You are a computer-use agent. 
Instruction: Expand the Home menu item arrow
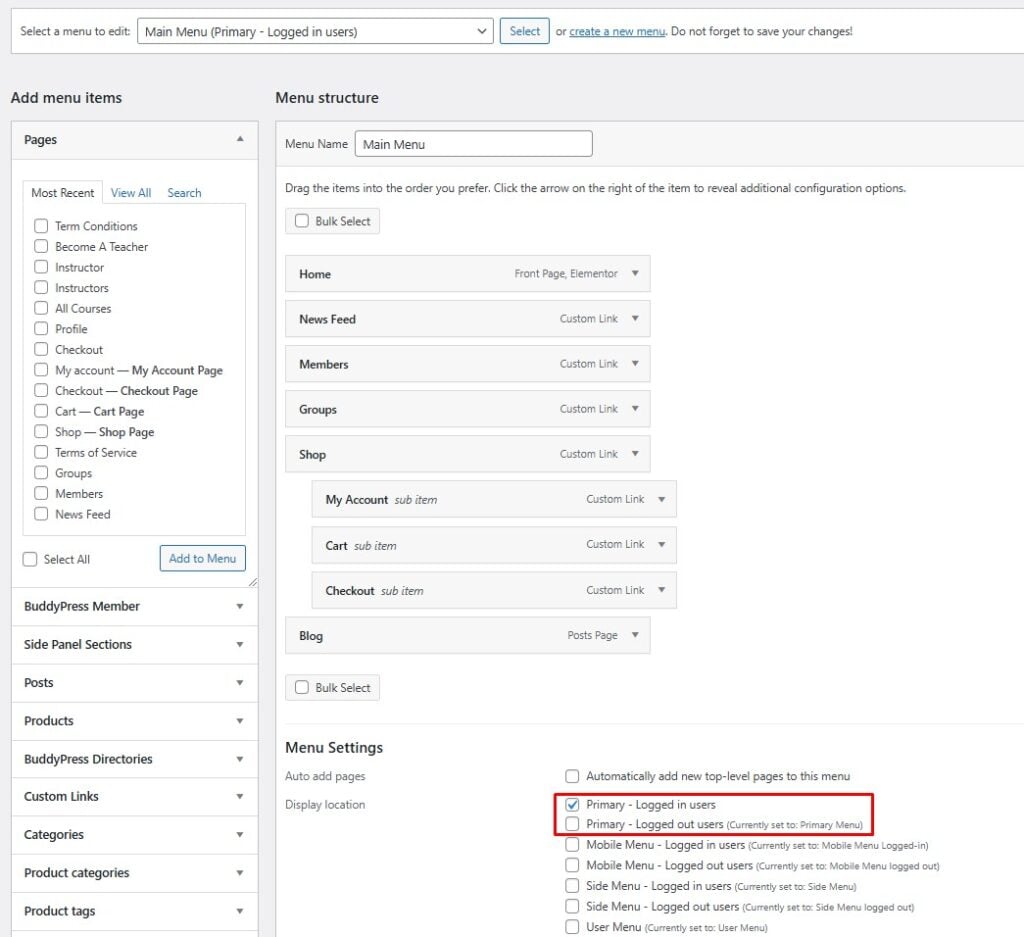coord(634,274)
